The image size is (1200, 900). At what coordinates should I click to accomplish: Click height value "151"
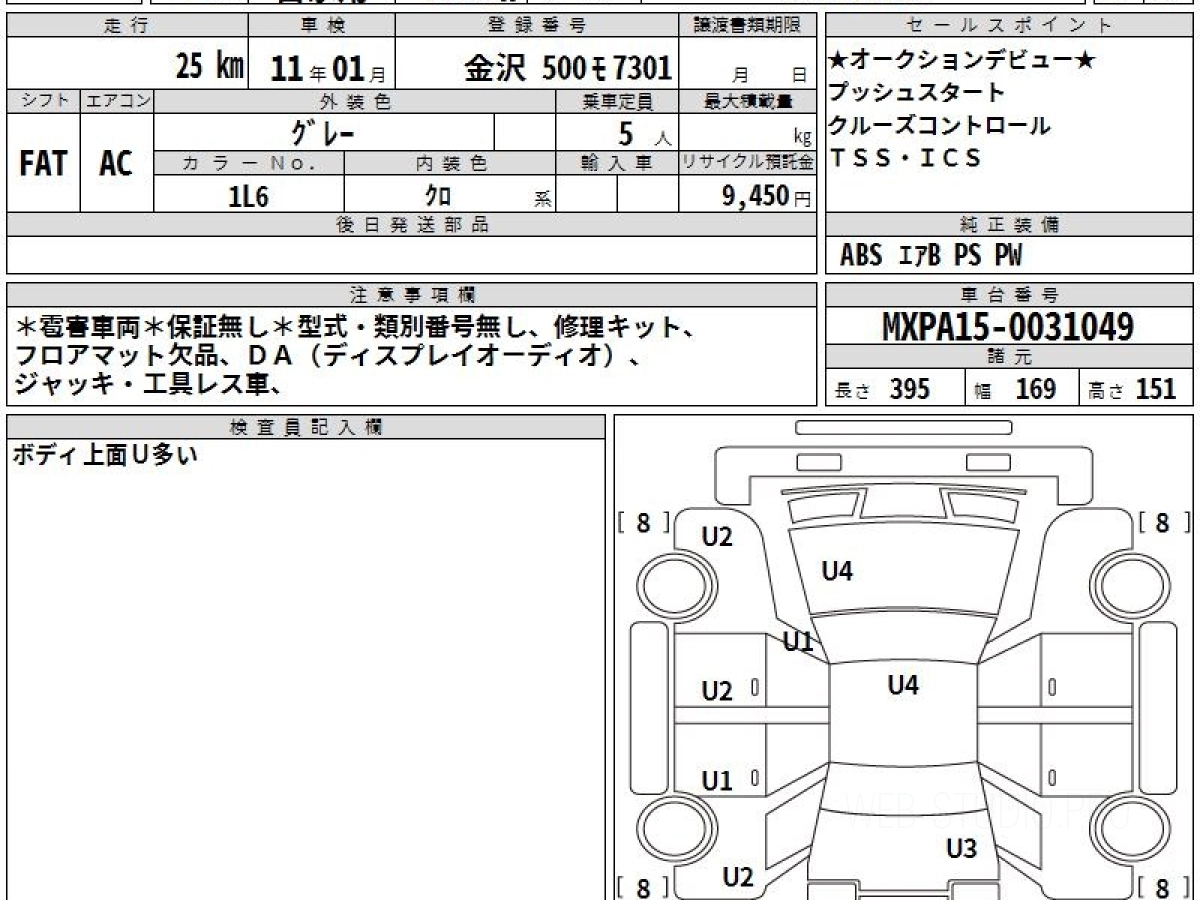(x=1155, y=389)
